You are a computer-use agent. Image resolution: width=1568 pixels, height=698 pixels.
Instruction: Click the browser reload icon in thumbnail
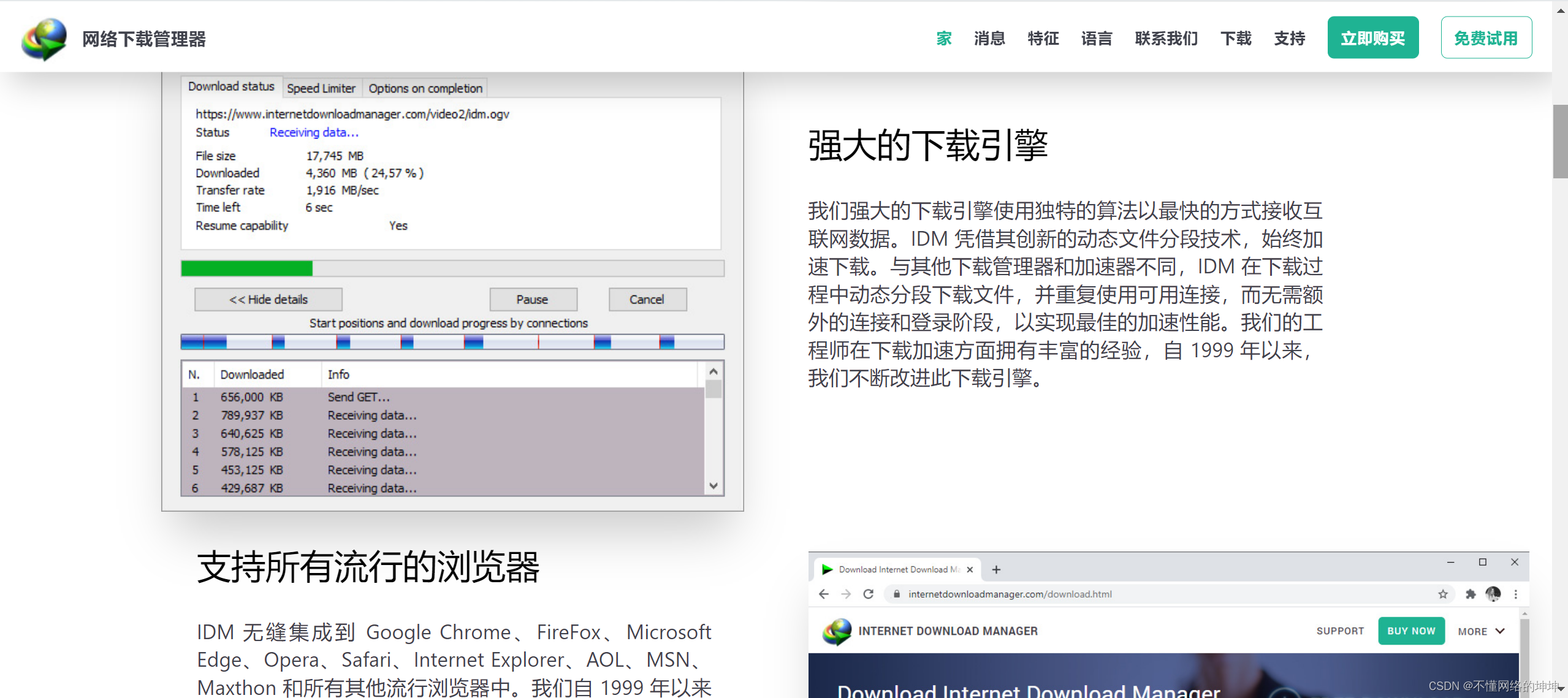click(x=869, y=594)
